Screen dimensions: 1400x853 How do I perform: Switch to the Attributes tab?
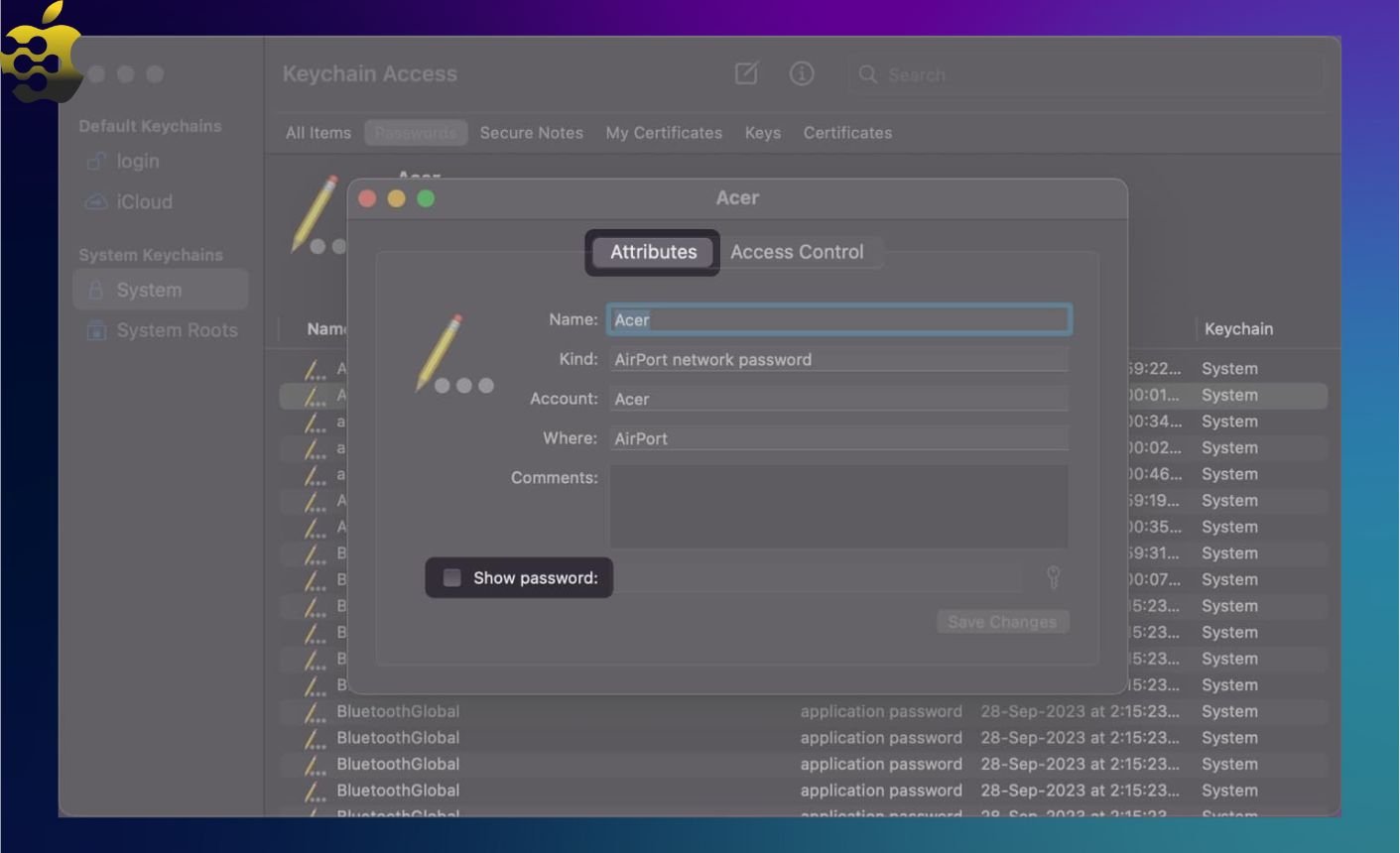click(x=653, y=252)
